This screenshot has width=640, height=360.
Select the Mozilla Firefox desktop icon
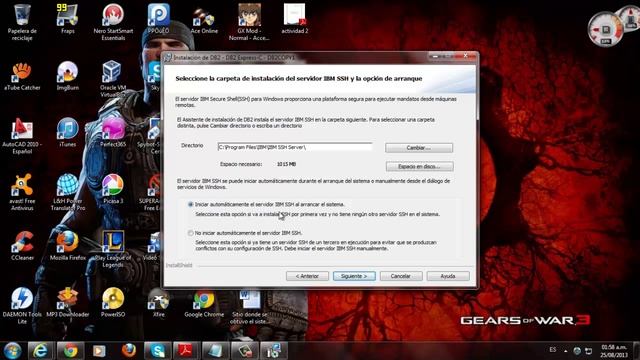click(x=68, y=246)
